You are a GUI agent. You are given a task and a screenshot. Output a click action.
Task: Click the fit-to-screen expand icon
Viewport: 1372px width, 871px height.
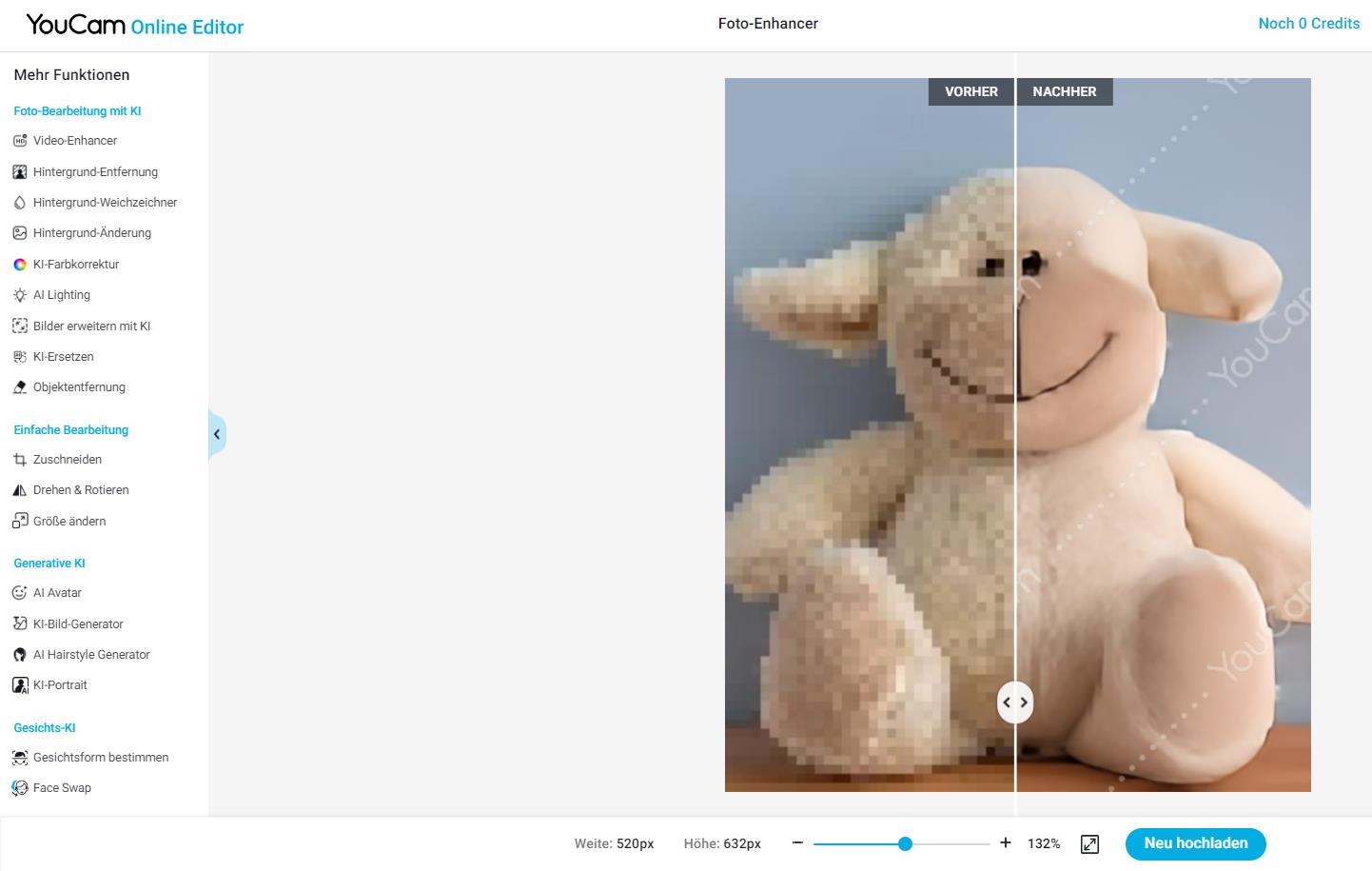coord(1089,844)
